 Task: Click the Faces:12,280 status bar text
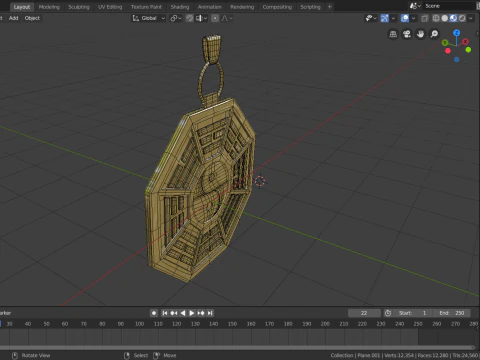pyautogui.click(x=433, y=355)
